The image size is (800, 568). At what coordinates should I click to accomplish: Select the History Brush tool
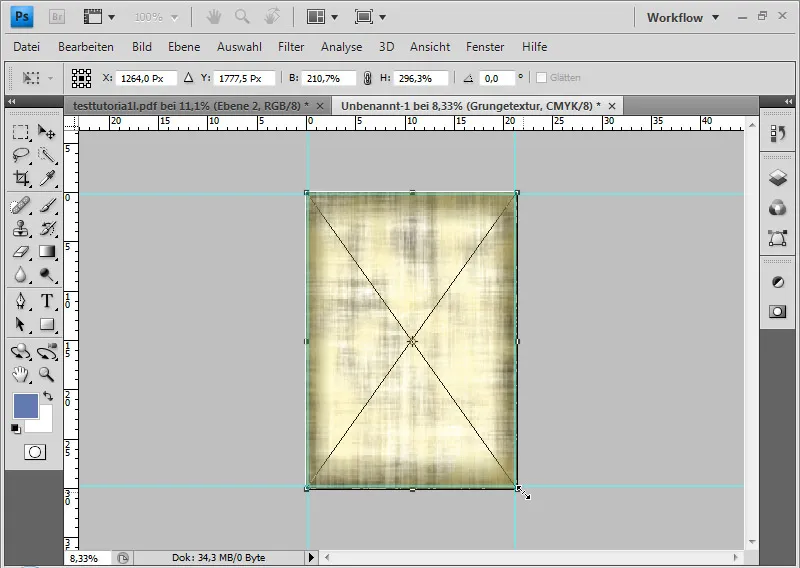click(47, 229)
